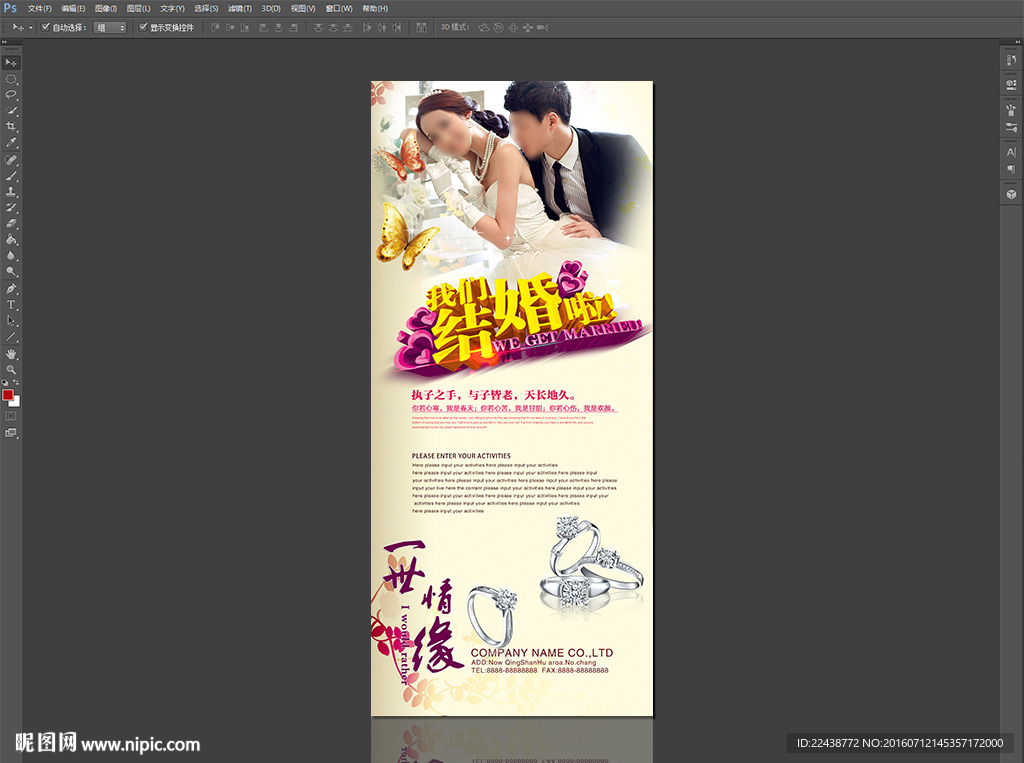Open the auto-select 组 dropdown
Image resolution: width=1024 pixels, height=763 pixels.
(110, 27)
